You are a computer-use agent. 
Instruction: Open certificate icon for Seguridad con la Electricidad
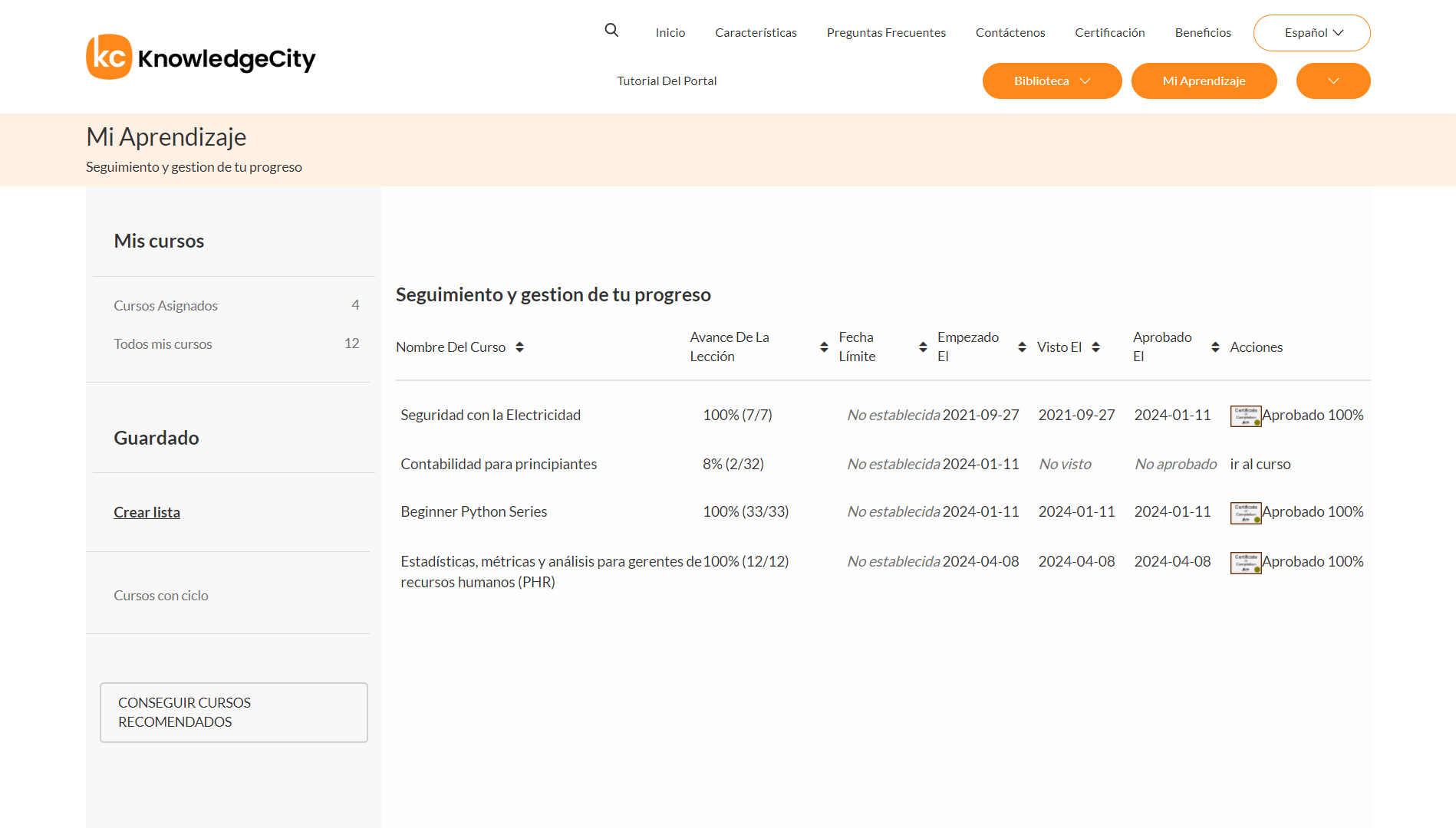[1245, 416]
